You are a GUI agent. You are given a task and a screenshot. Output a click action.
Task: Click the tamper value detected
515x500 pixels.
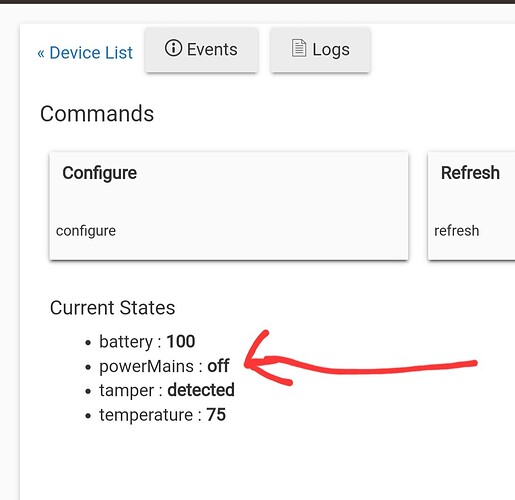tap(201, 390)
